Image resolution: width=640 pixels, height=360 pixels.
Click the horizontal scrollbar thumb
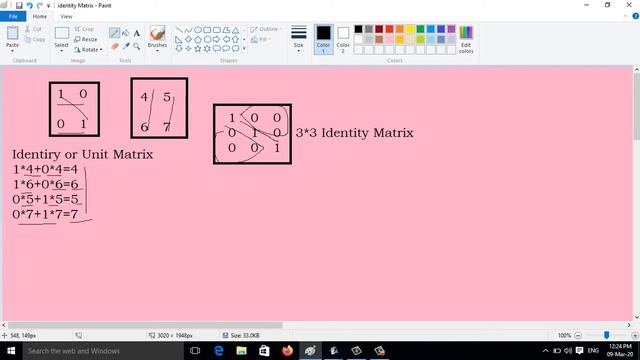tap(144, 325)
